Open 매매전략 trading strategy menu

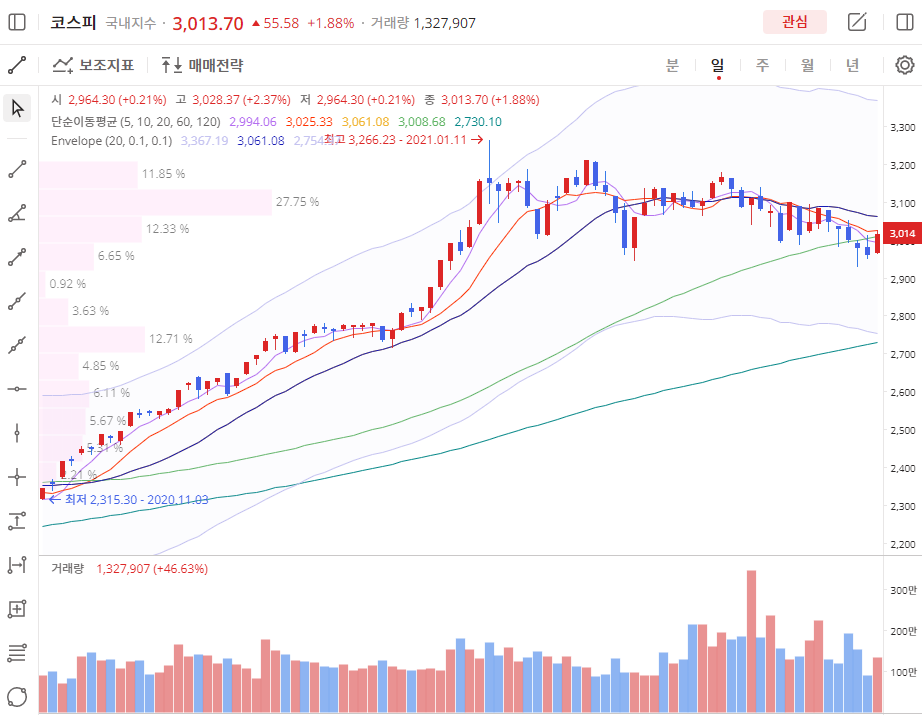click(202, 65)
